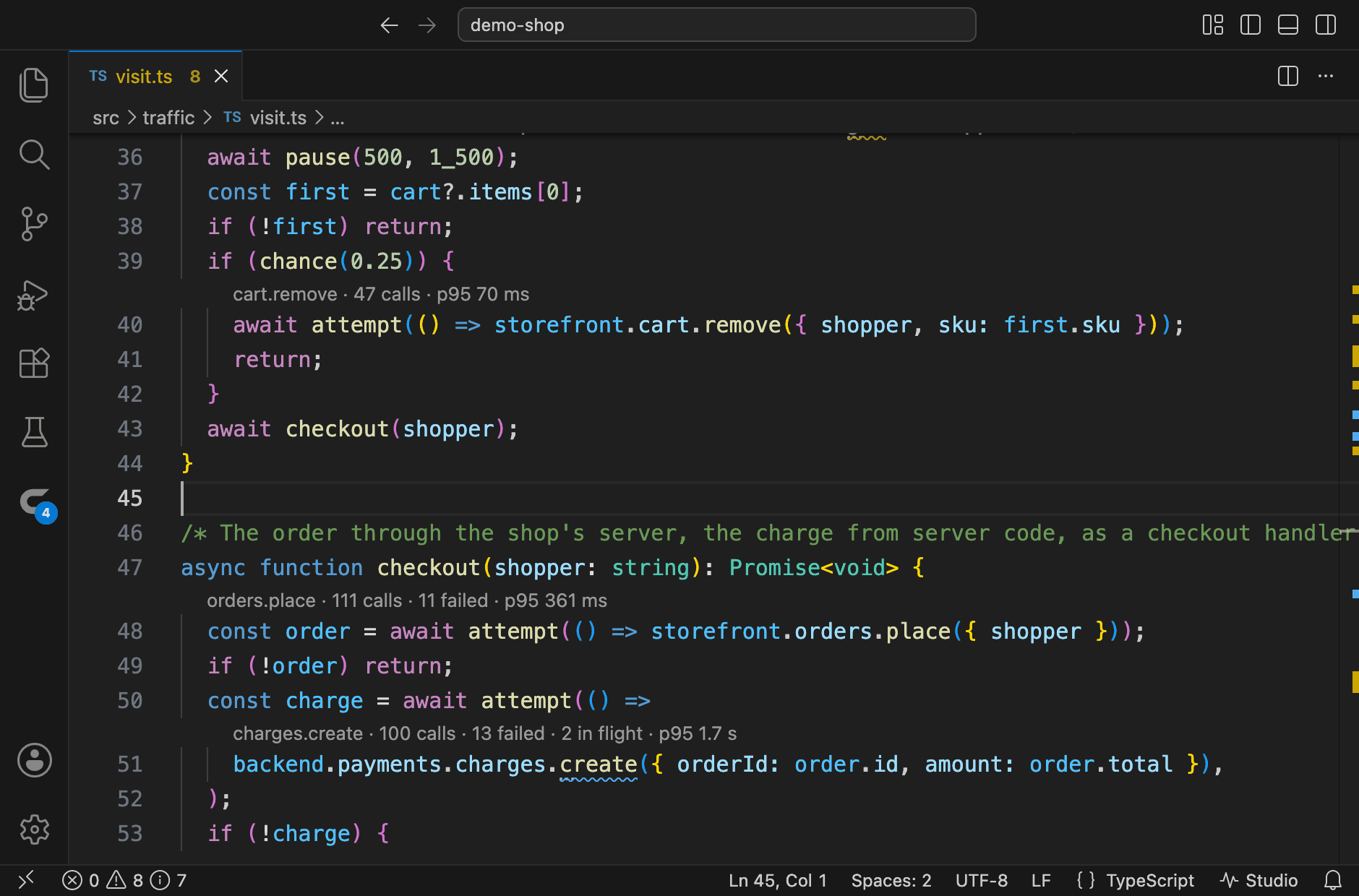Toggle the secondary side bar
Screen dimensions: 1359x896
[1326, 25]
